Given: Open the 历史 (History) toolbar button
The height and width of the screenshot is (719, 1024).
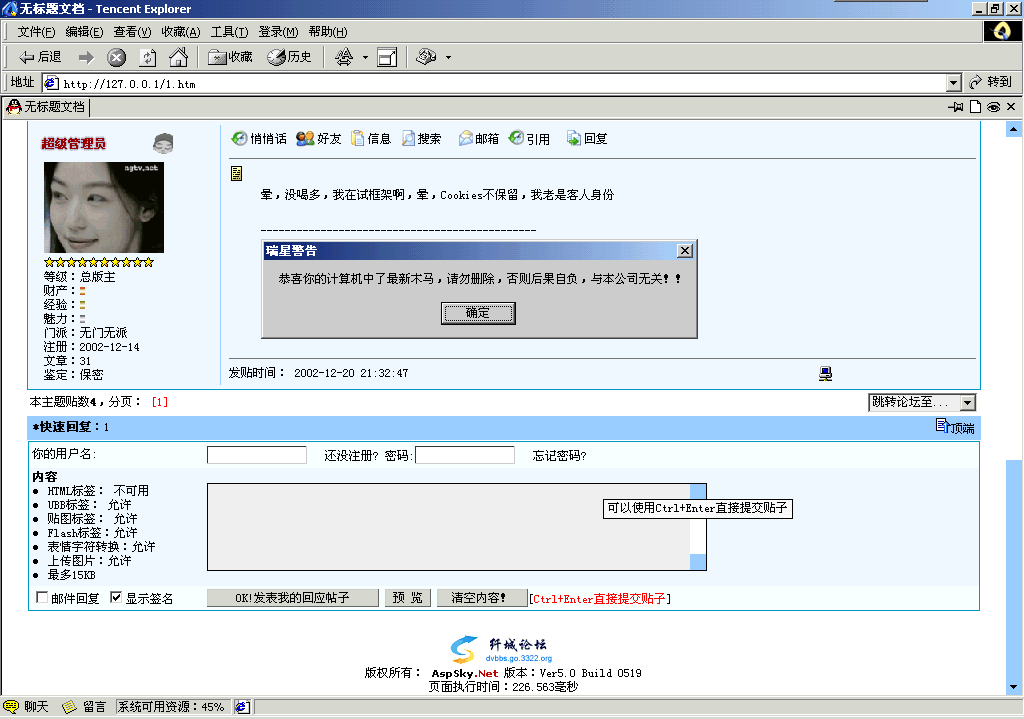Looking at the screenshot, I should [x=290, y=57].
